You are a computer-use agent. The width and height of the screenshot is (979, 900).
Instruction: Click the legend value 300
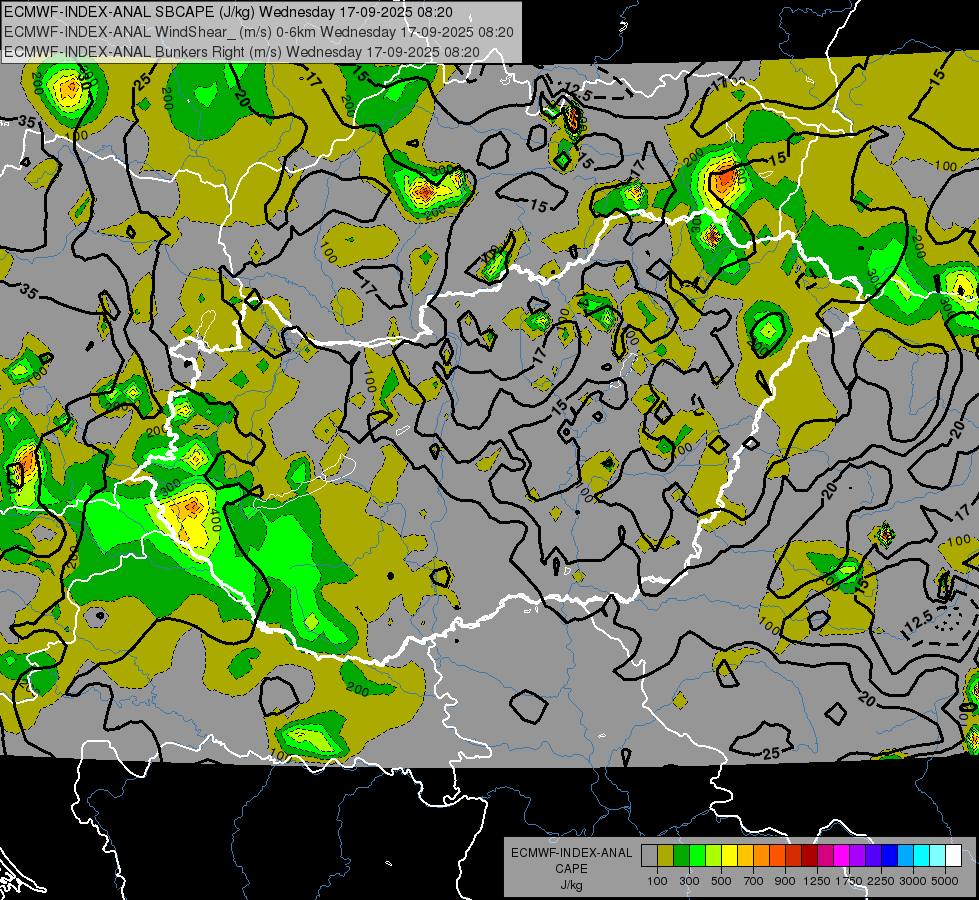pyautogui.click(x=689, y=881)
